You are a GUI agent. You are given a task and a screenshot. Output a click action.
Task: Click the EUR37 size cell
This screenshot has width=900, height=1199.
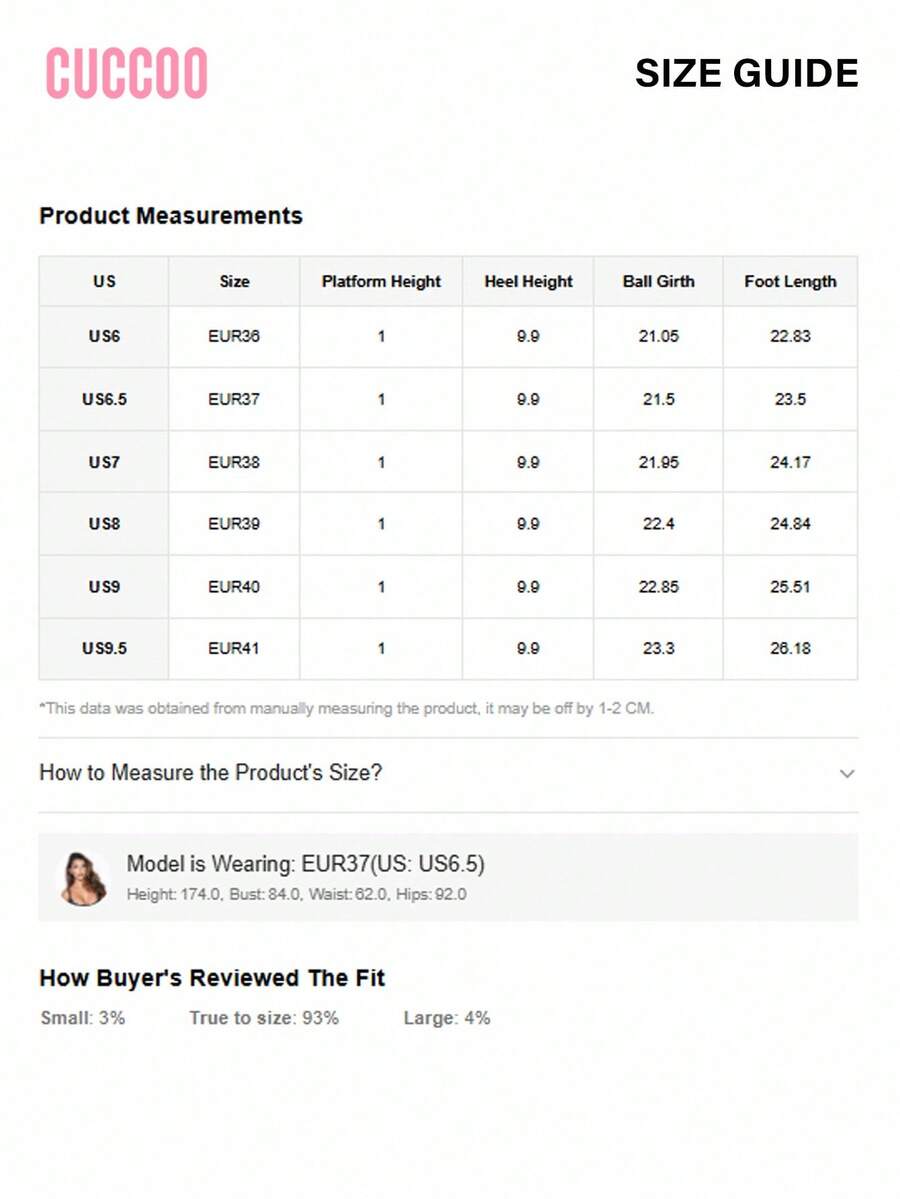tap(234, 399)
